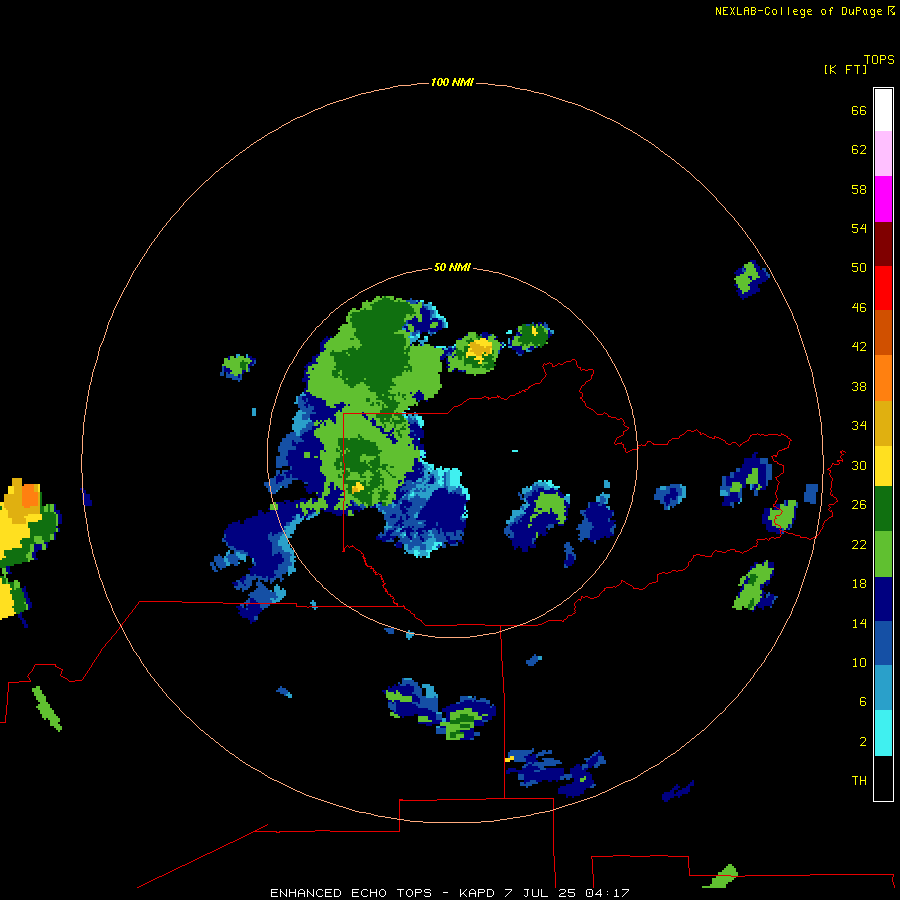Click the gold legend swatch
The height and width of the screenshot is (900, 900).
[x=883, y=423]
